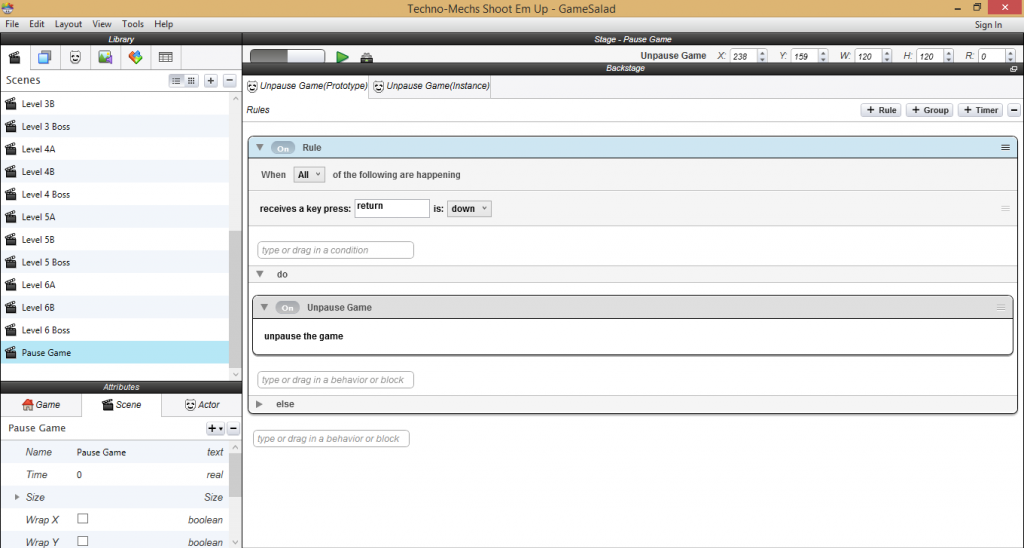Play the game preview
Viewport: 1024px width, 548px height.
[x=342, y=57]
